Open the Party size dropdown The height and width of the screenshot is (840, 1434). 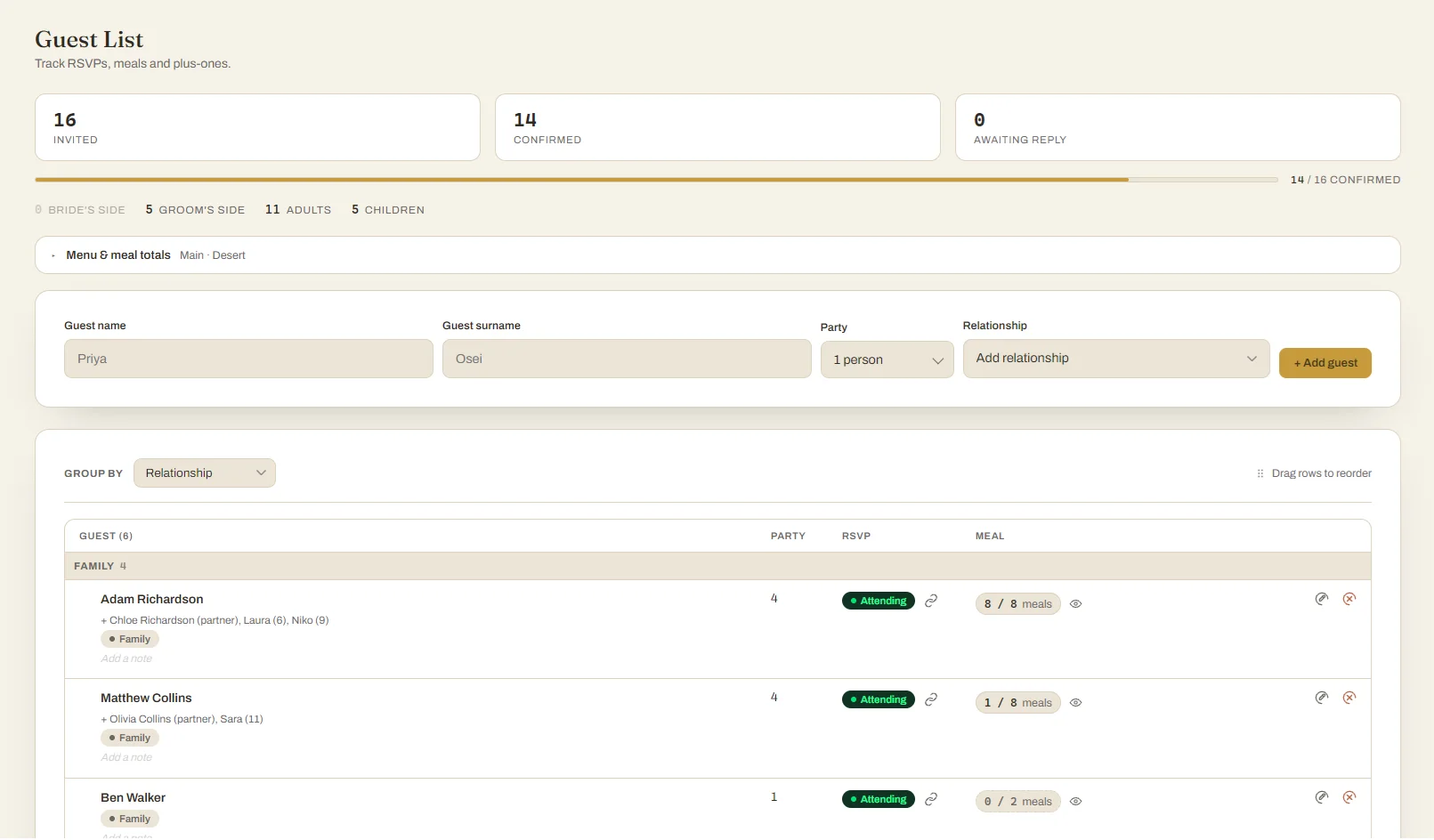(887, 359)
